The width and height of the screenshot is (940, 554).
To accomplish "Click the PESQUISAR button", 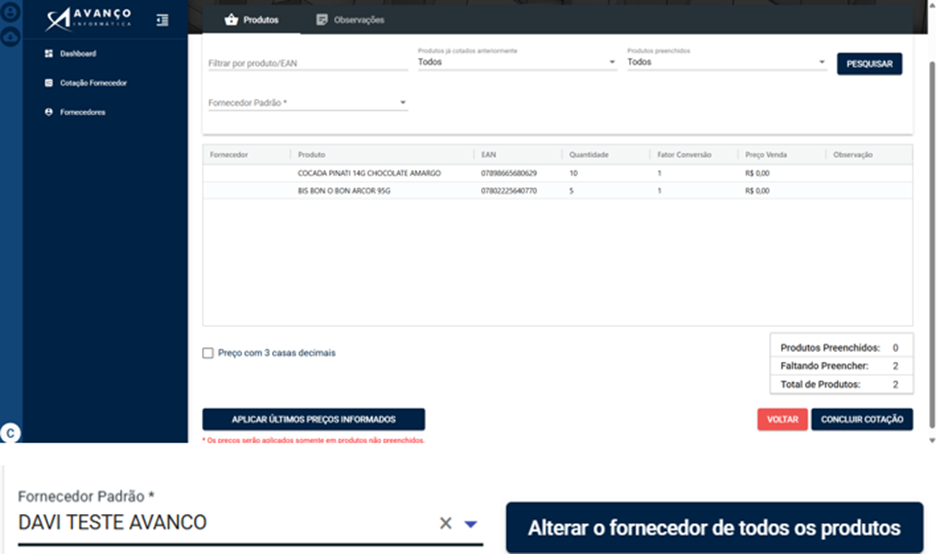I will point(869,64).
